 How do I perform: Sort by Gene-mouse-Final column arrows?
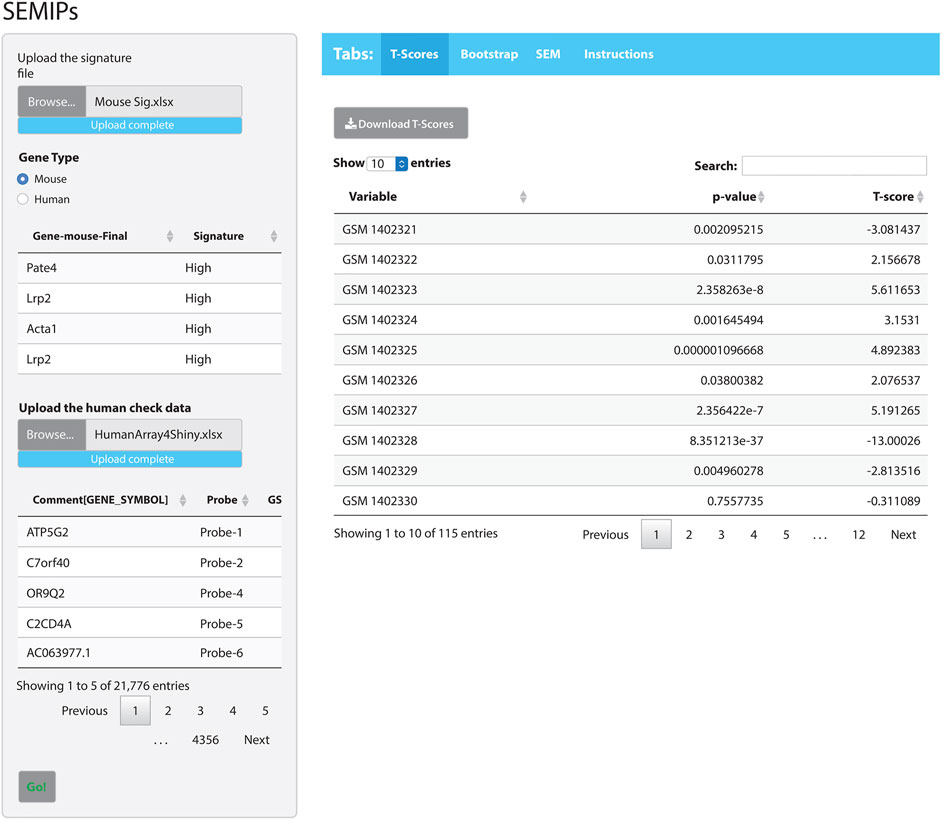[x=170, y=236]
